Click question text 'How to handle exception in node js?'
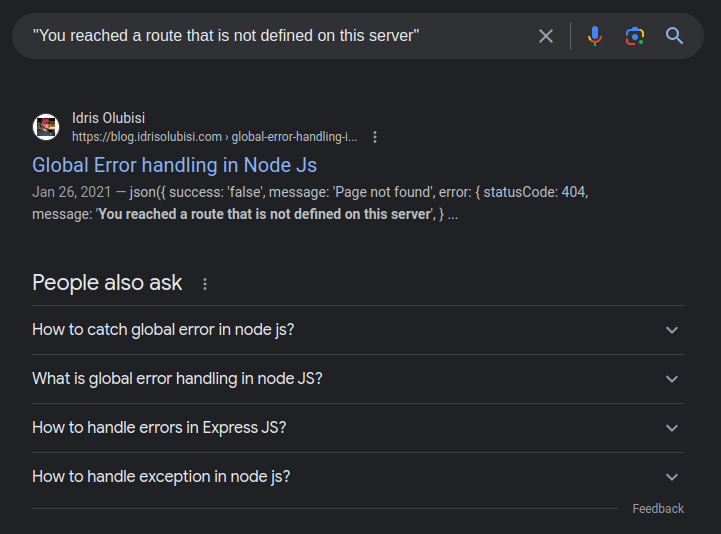 pos(161,477)
